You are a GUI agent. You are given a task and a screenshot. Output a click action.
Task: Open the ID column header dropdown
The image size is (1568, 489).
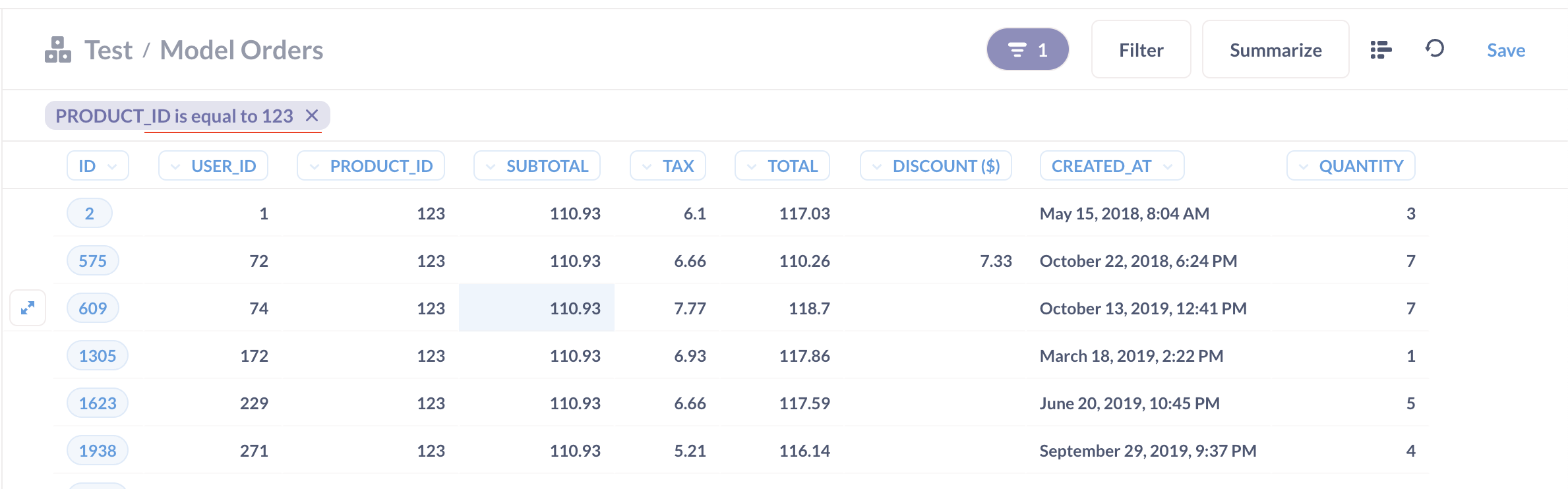(98, 165)
